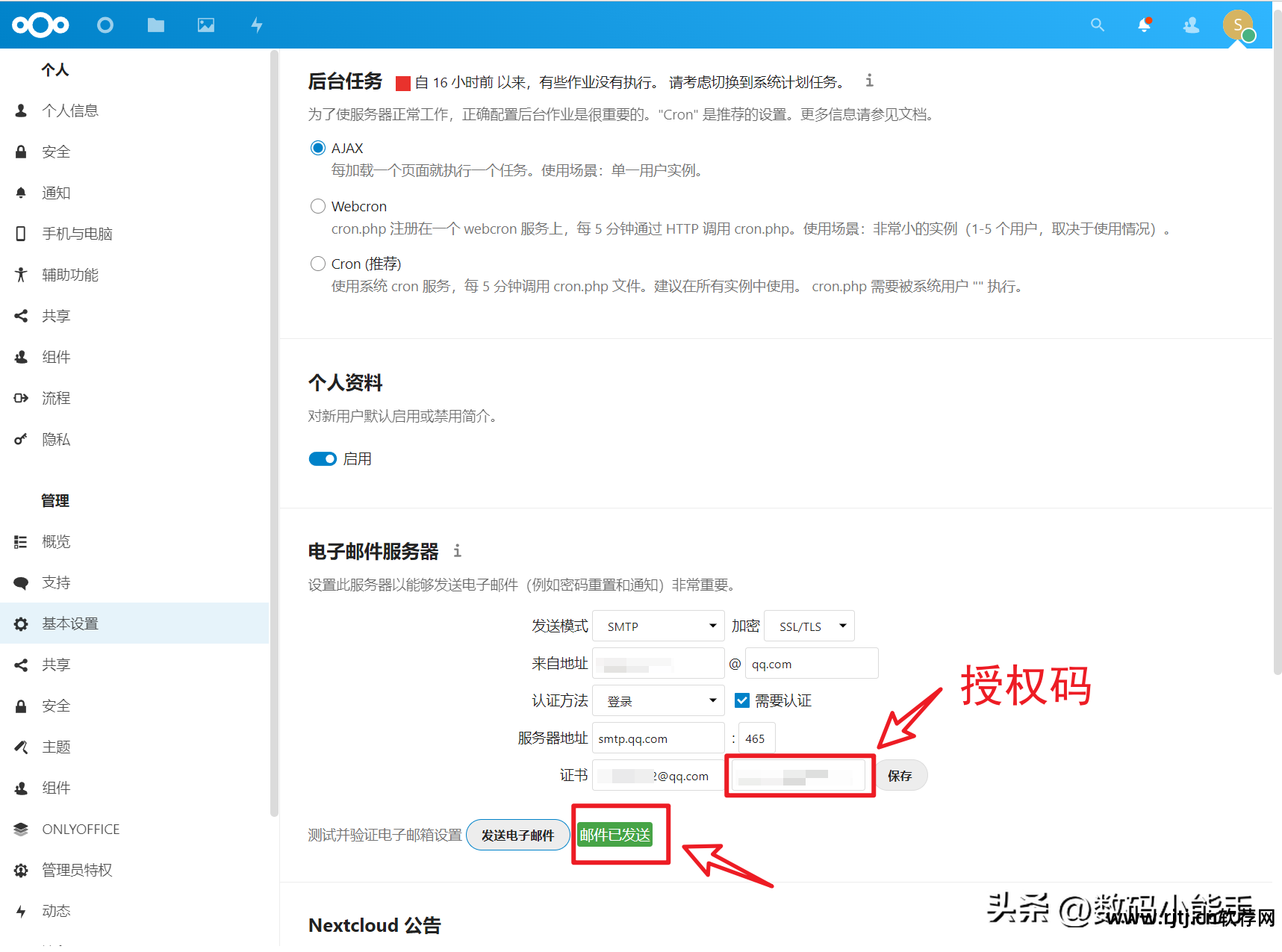
Task: Click the 流程 sidebar icon
Action: click(21, 398)
